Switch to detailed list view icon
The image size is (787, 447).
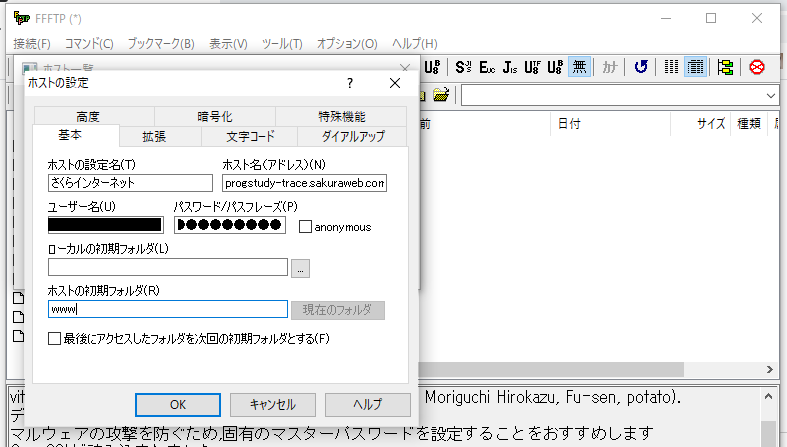click(696, 67)
